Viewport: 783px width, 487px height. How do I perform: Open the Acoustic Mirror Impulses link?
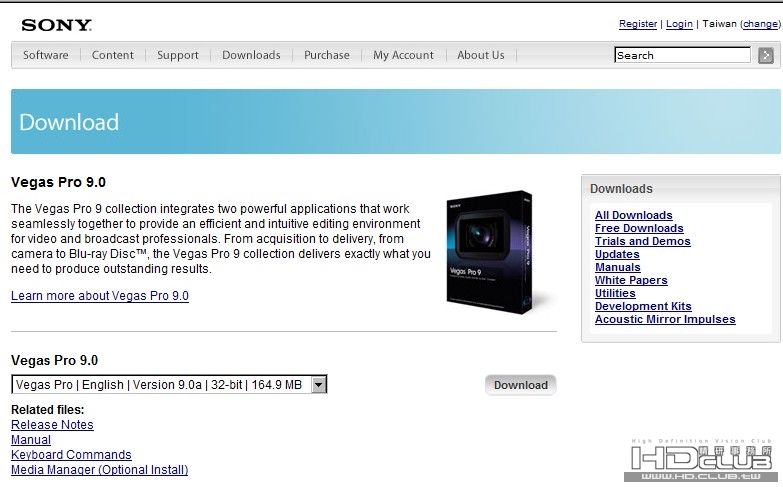tap(665, 319)
